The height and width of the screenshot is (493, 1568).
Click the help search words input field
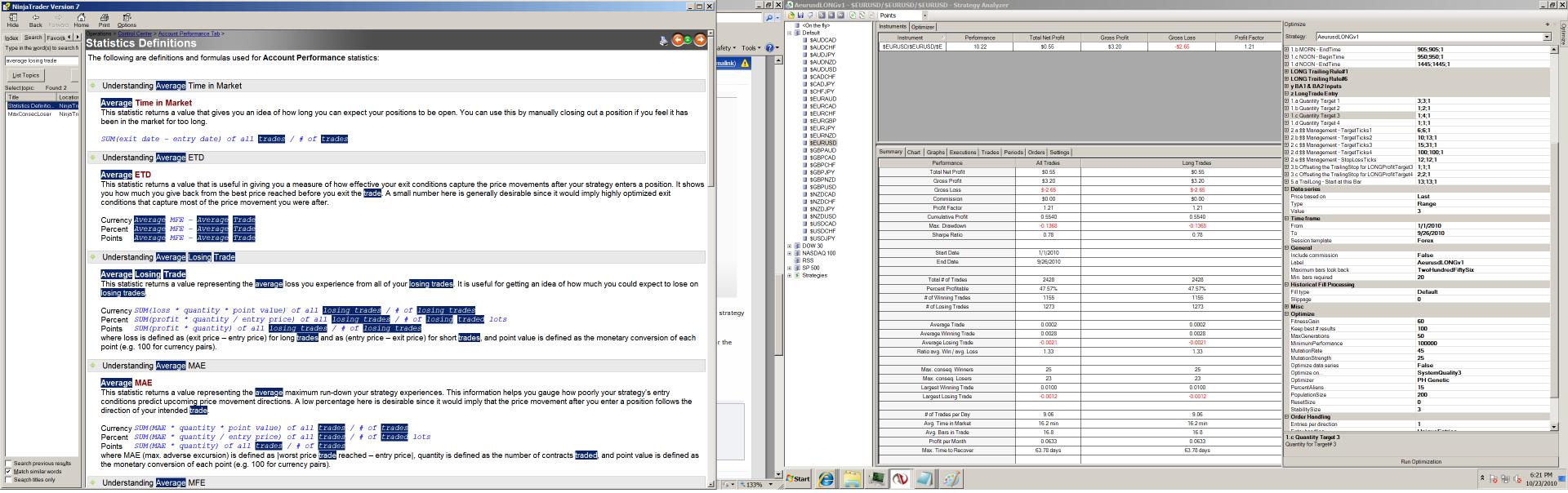click(42, 60)
